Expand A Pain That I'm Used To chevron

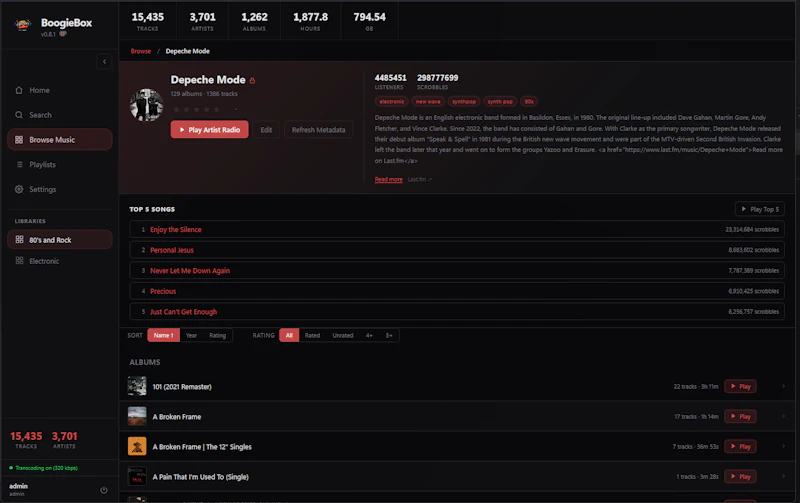click(783, 476)
